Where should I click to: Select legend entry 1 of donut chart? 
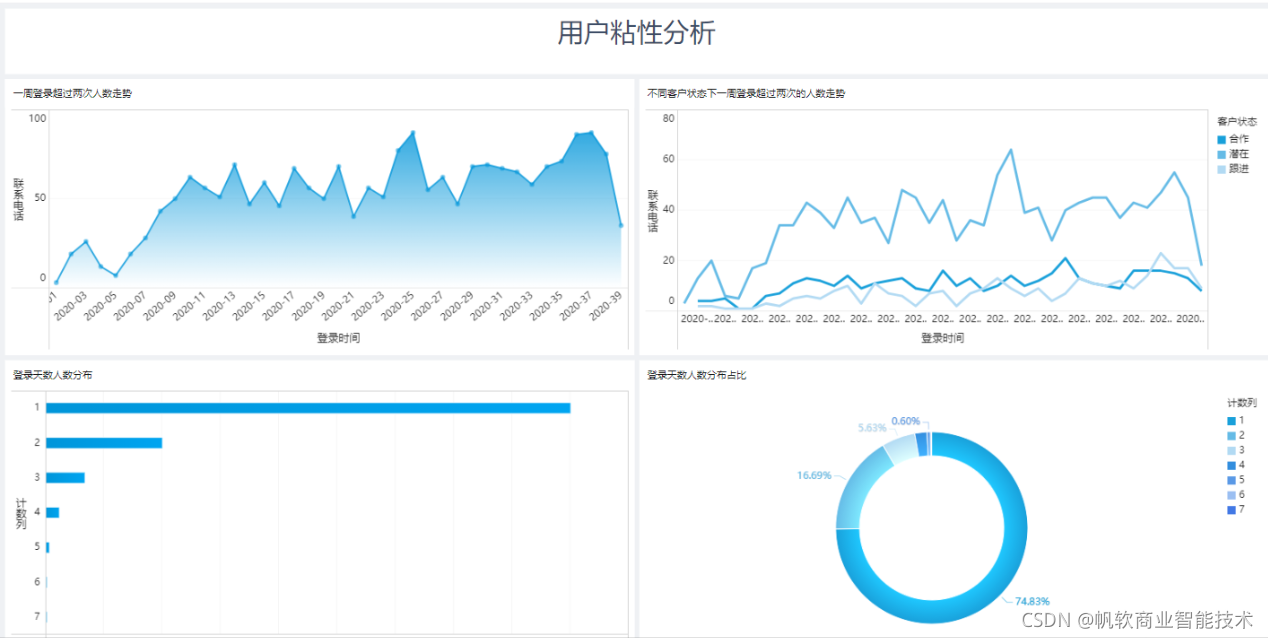[x=1236, y=421]
